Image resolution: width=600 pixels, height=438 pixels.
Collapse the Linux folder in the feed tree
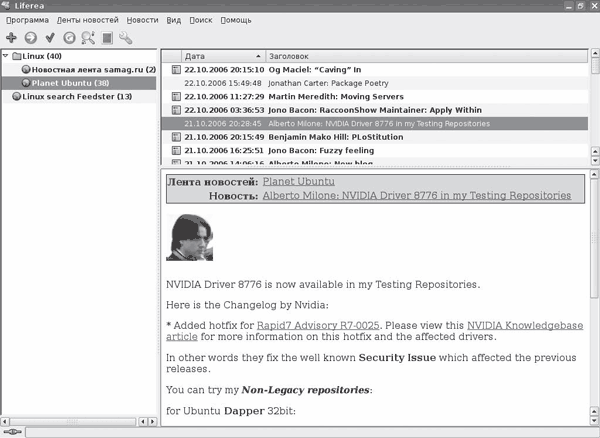(x=7, y=56)
